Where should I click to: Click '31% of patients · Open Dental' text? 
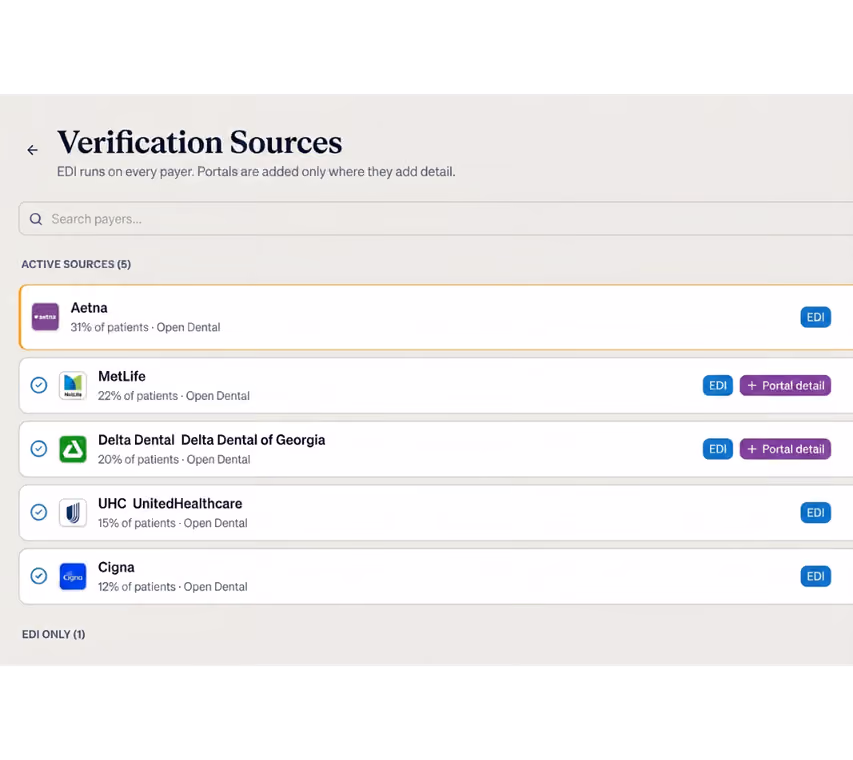point(145,328)
